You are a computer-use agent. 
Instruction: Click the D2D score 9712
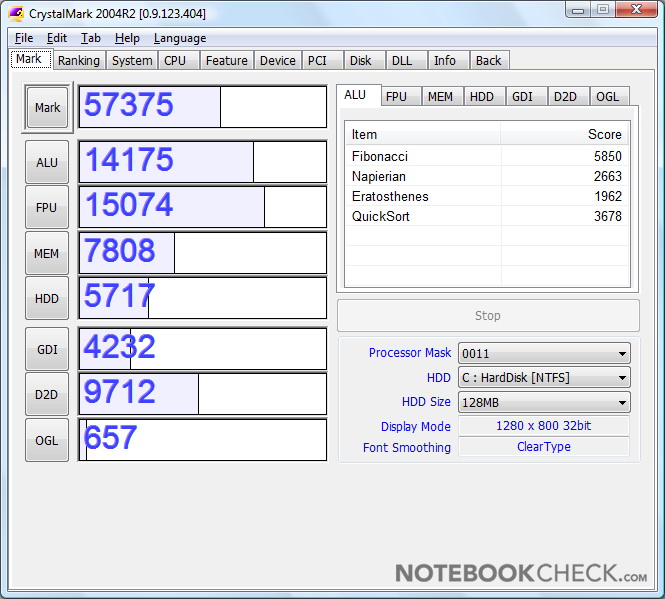pos(203,394)
